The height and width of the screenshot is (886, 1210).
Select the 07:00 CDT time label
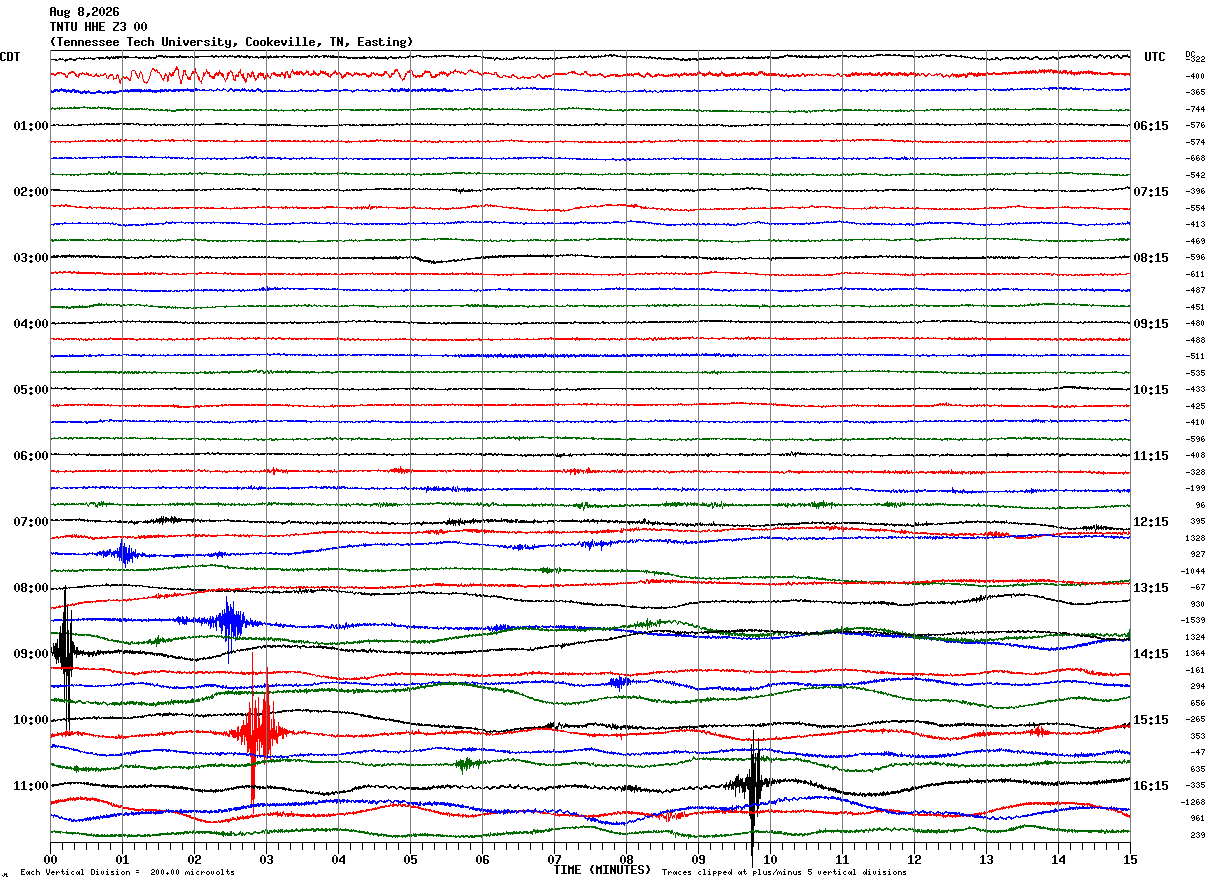pyautogui.click(x=31, y=522)
